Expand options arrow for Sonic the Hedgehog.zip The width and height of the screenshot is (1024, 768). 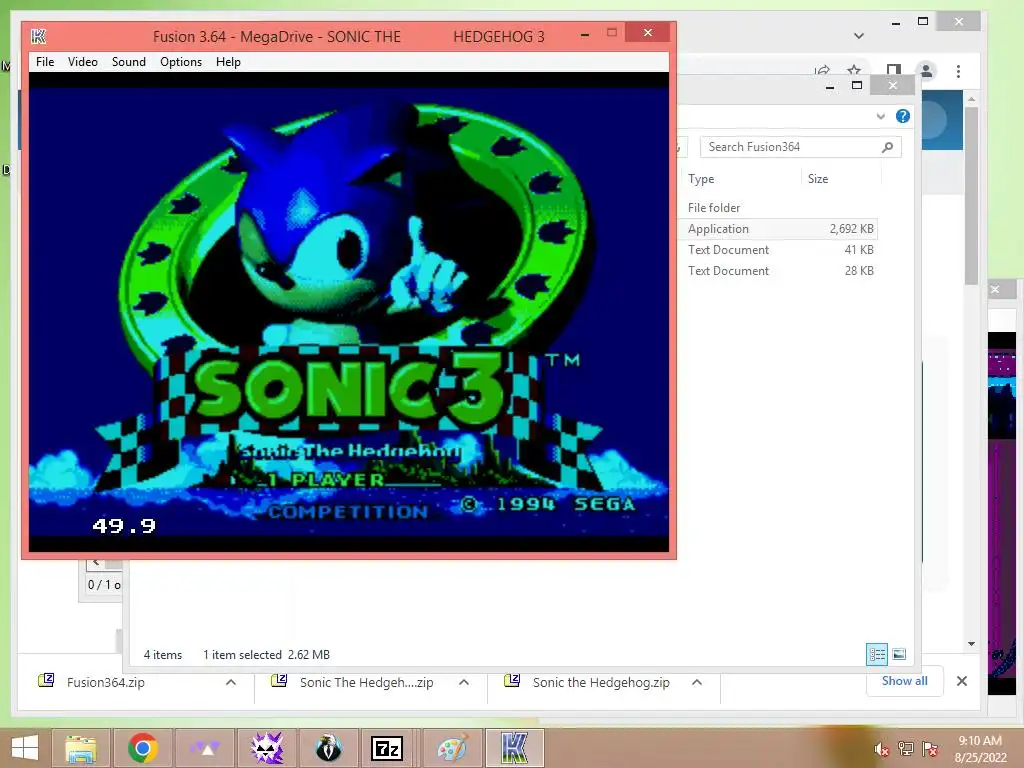coord(697,682)
